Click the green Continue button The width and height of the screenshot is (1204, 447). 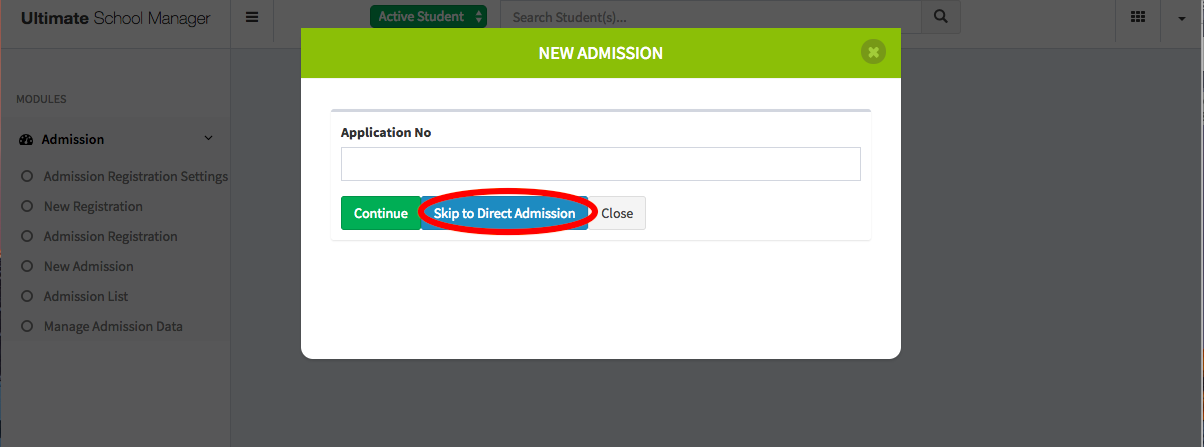coord(381,213)
